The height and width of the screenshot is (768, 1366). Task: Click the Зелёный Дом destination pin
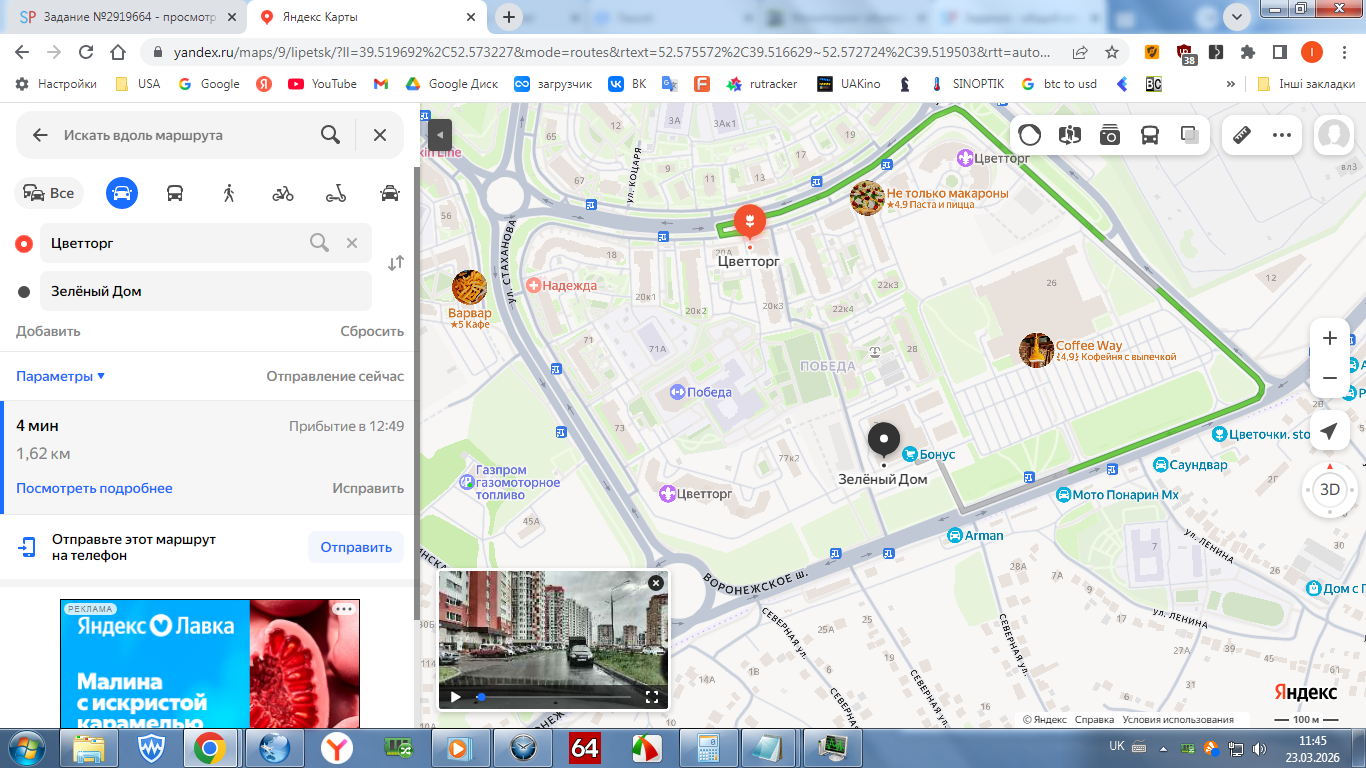(883, 441)
